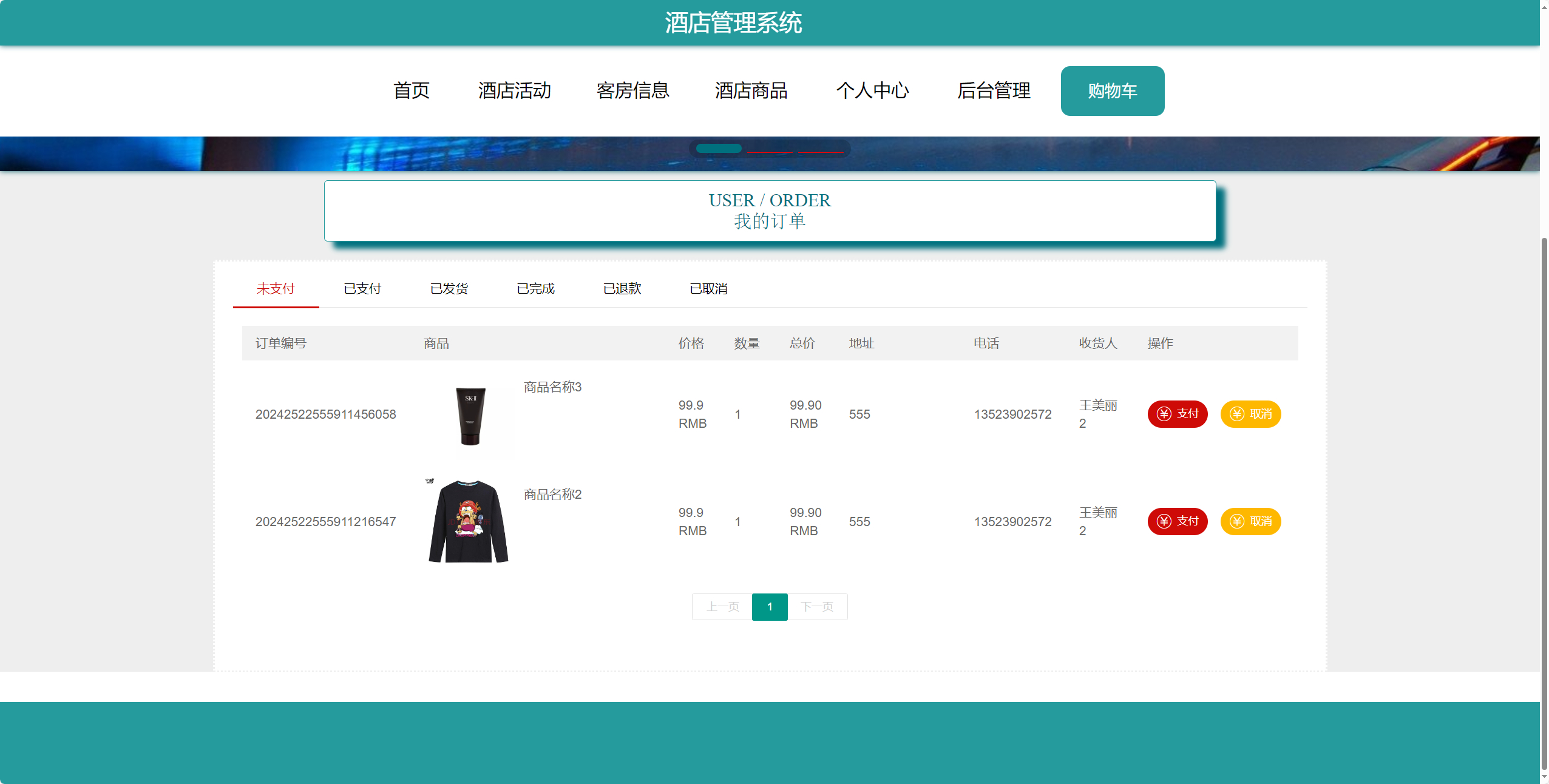Click the ¥ cancel icon for 商品名称3 order
1549x784 pixels.
[1238, 414]
